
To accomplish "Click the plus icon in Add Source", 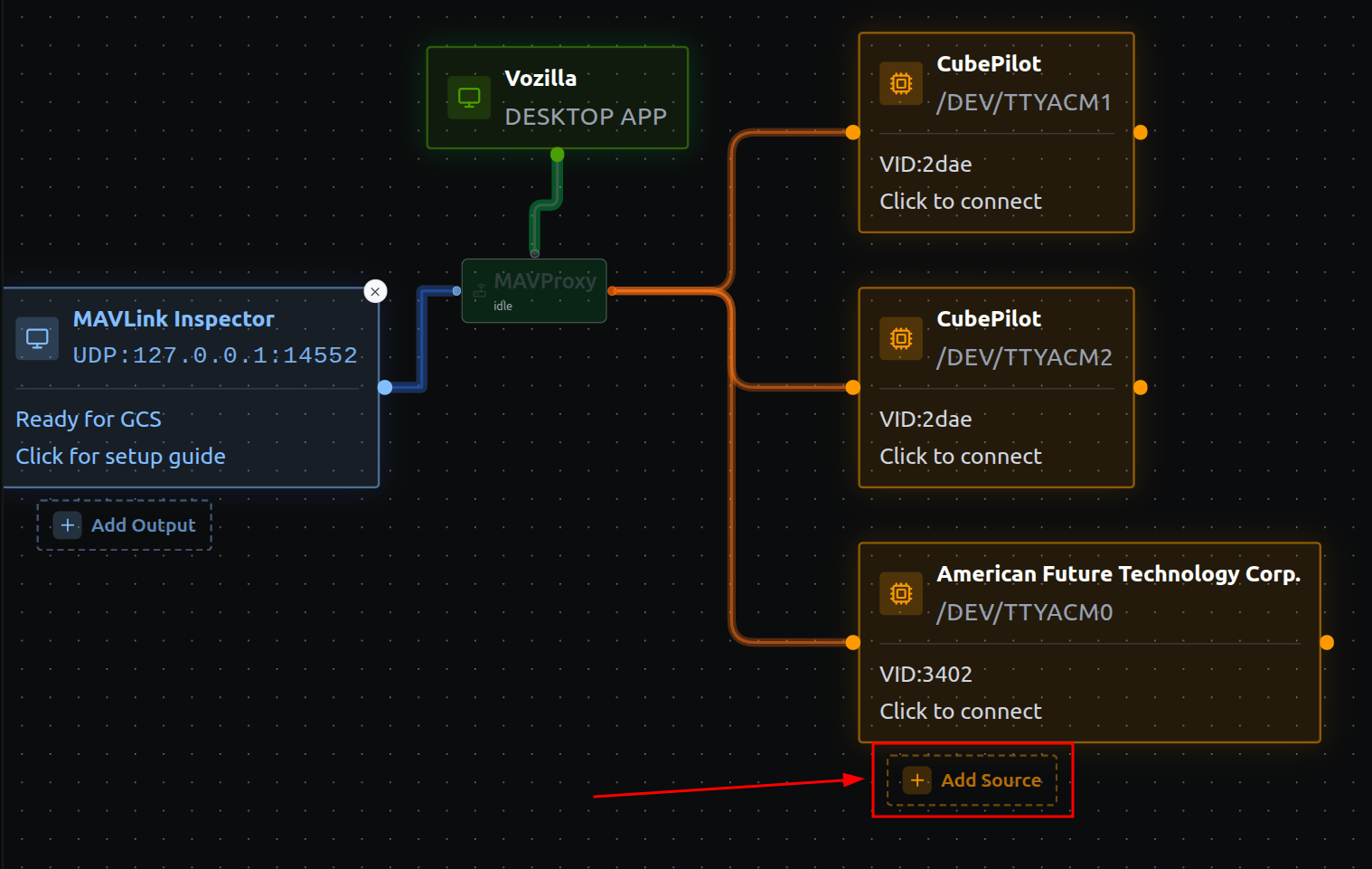I will [917, 780].
